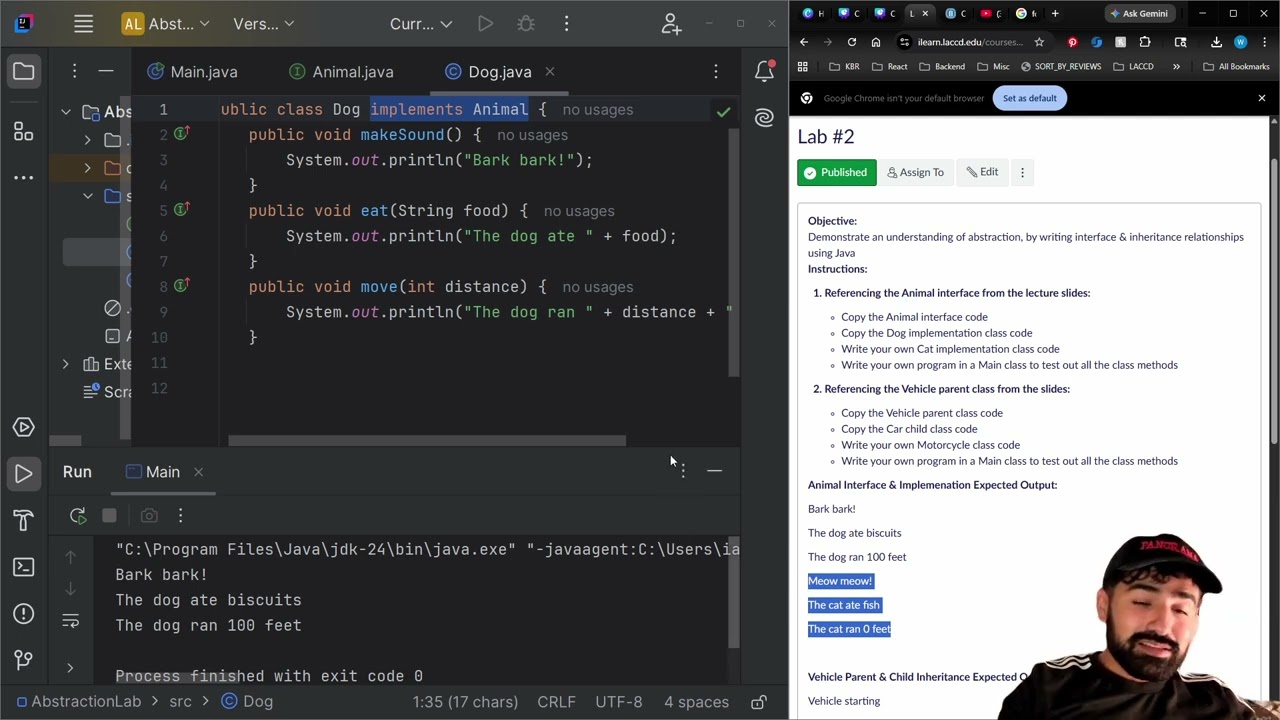Switch to the Main.java editor tab
Image resolution: width=1280 pixels, height=720 pixels.
[192, 72]
